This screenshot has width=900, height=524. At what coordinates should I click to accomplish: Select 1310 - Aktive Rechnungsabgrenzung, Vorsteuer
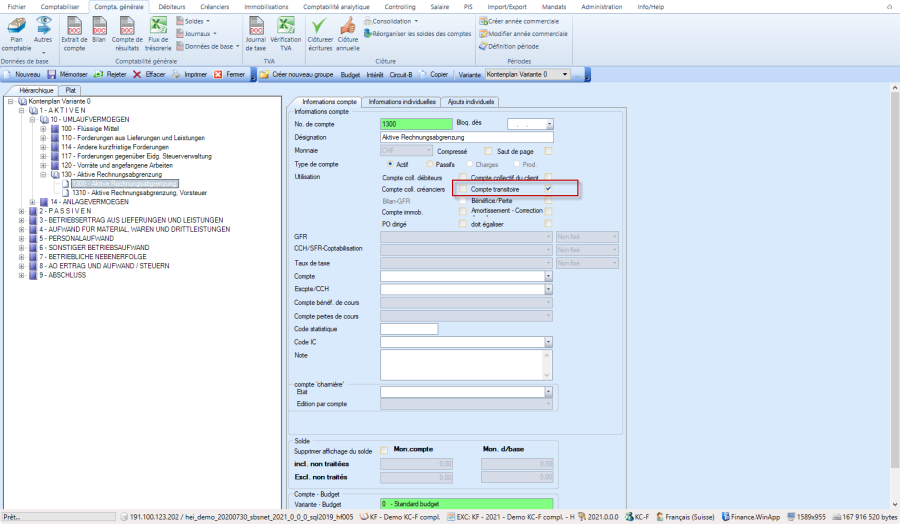click(139, 193)
